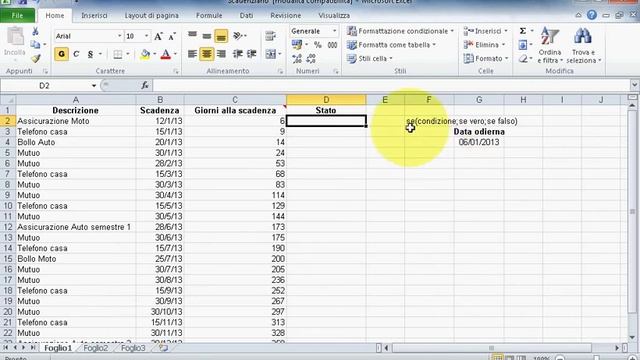Click the Fill down icon
The image size is (640, 360).
(x=523, y=45)
